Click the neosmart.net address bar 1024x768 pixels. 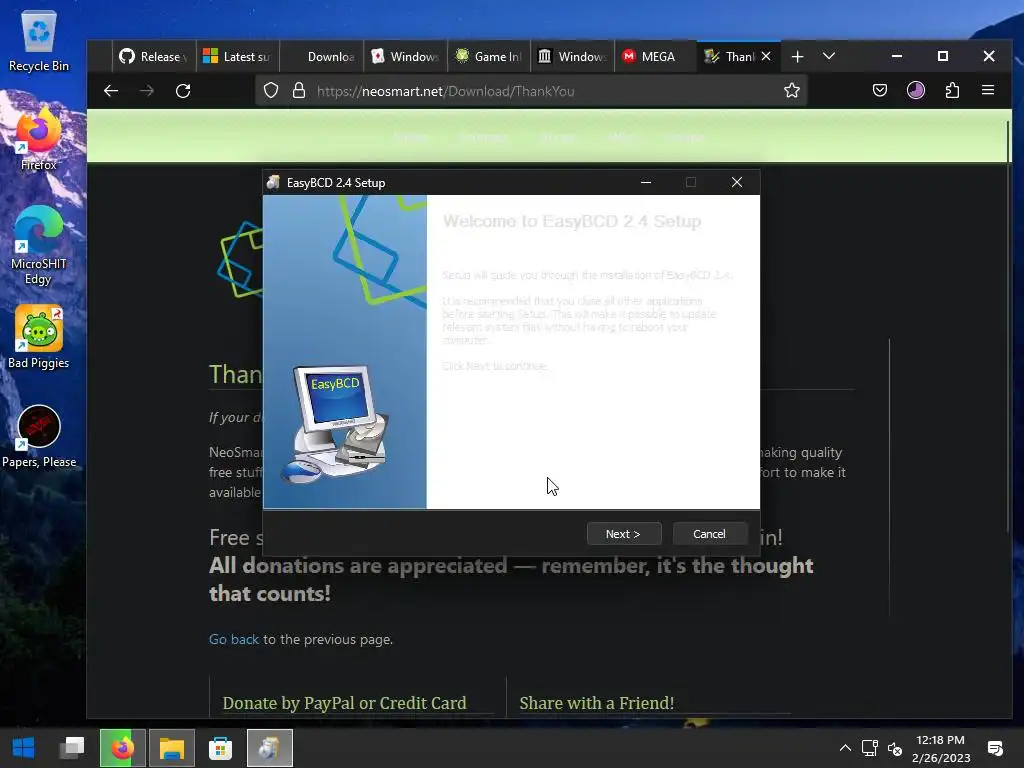click(x=532, y=91)
